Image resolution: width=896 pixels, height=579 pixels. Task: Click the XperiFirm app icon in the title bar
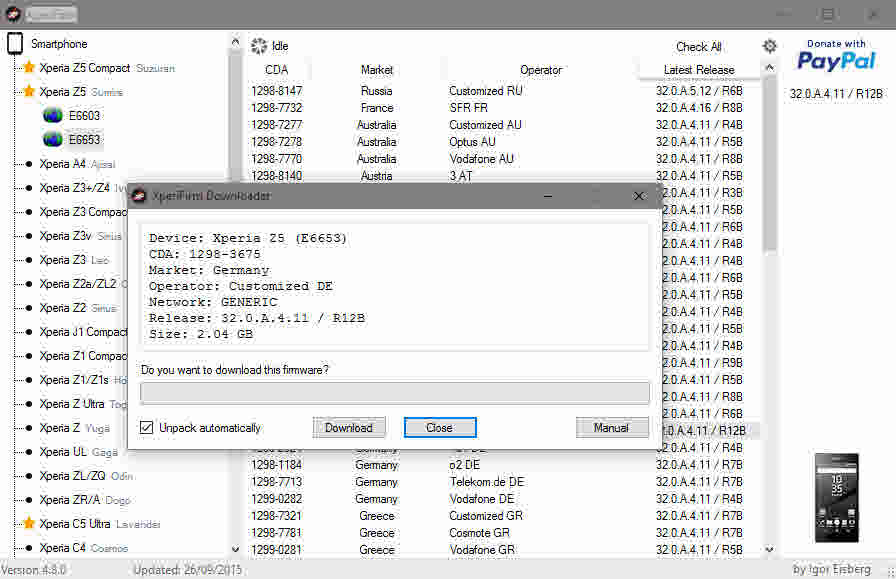13,13
